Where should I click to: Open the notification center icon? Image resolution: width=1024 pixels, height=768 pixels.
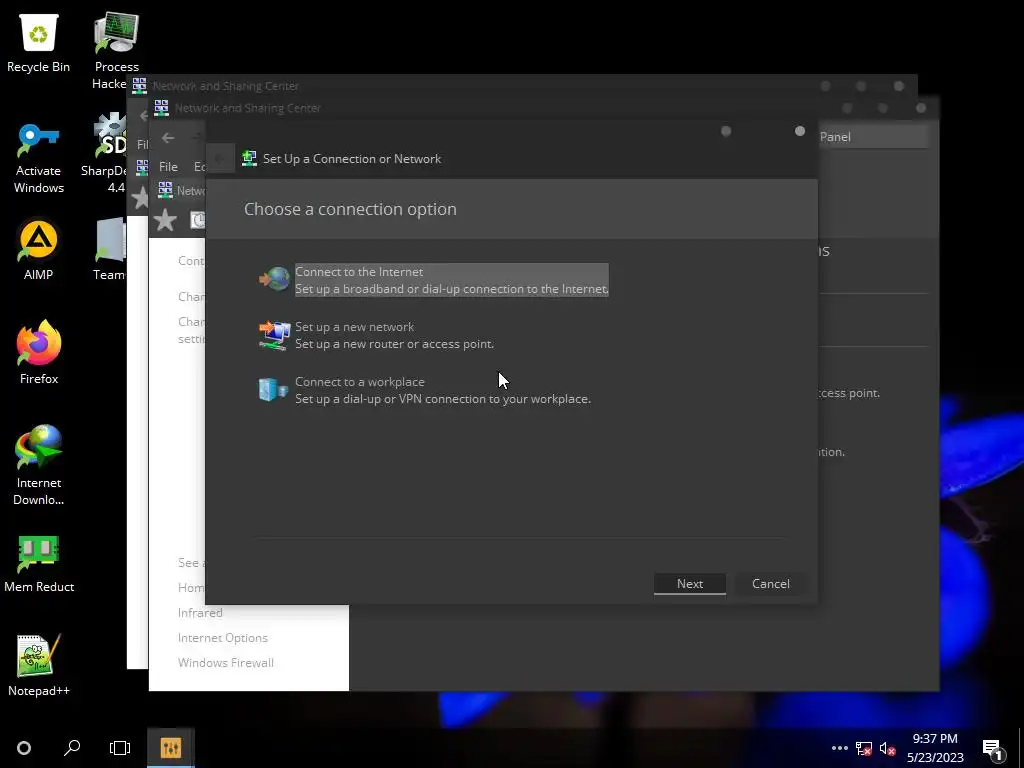pos(993,748)
